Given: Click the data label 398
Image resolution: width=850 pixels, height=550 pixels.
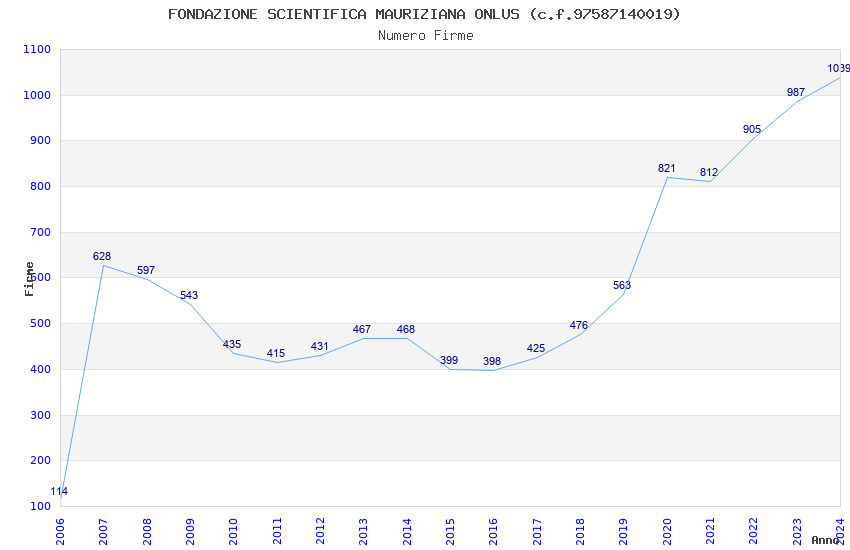Looking at the screenshot, I should pos(492,361).
